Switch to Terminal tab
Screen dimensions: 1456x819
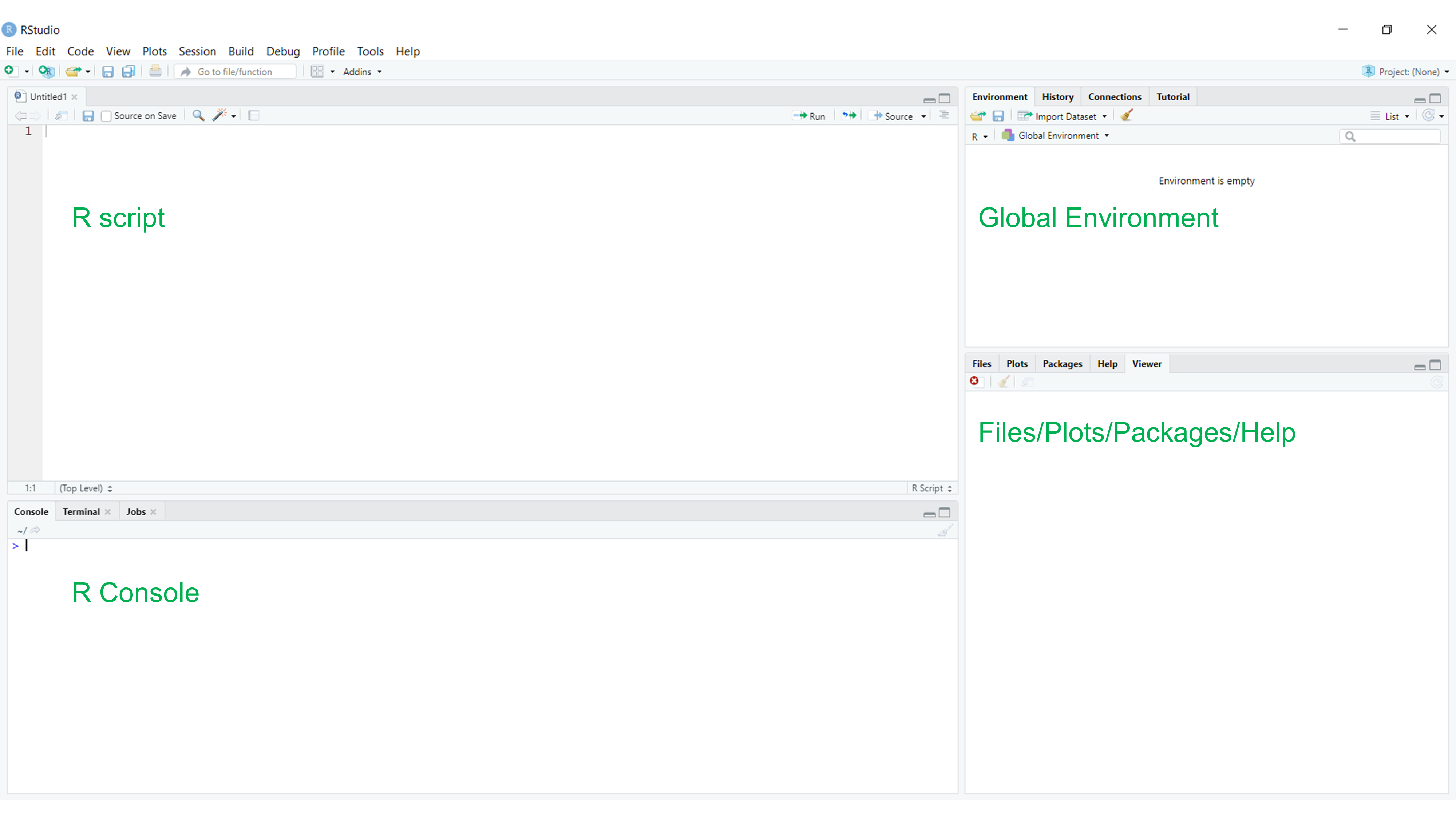tap(81, 511)
